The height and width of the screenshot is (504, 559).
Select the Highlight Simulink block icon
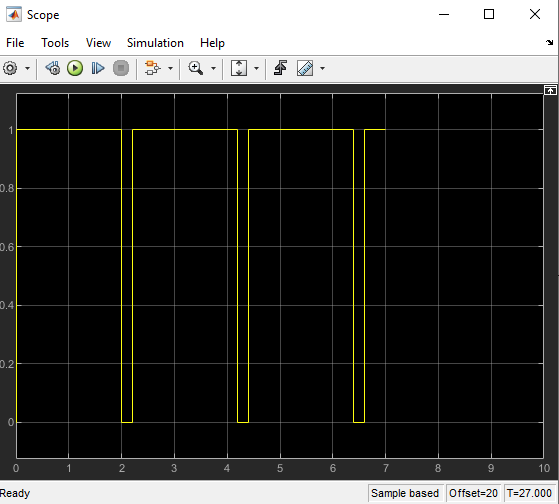coord(153,68)
